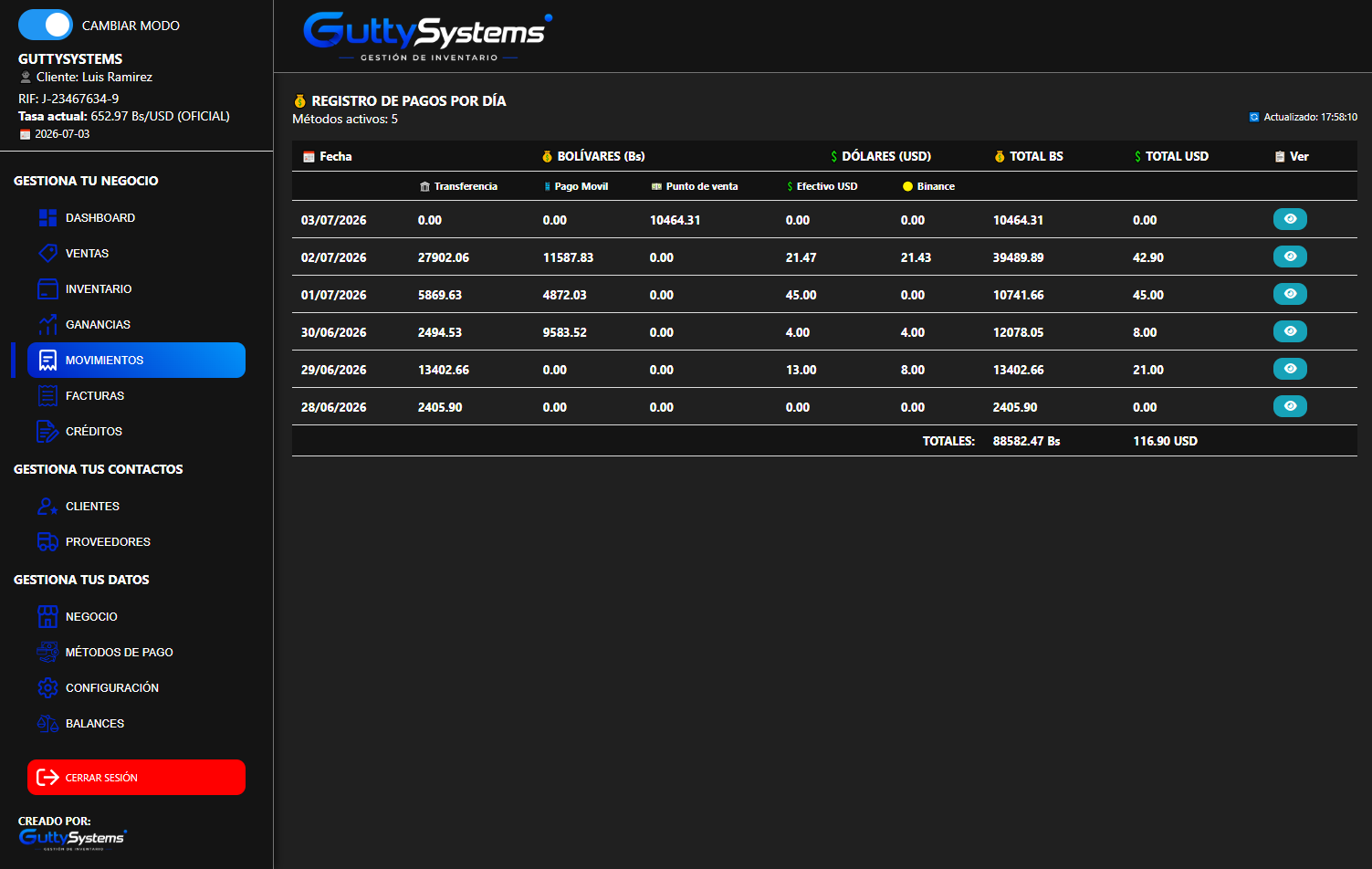Image resolution: width=1372 pixels, height=869 pixels.
Task: Click the Configuración gear icon
Action: [47, 687]
